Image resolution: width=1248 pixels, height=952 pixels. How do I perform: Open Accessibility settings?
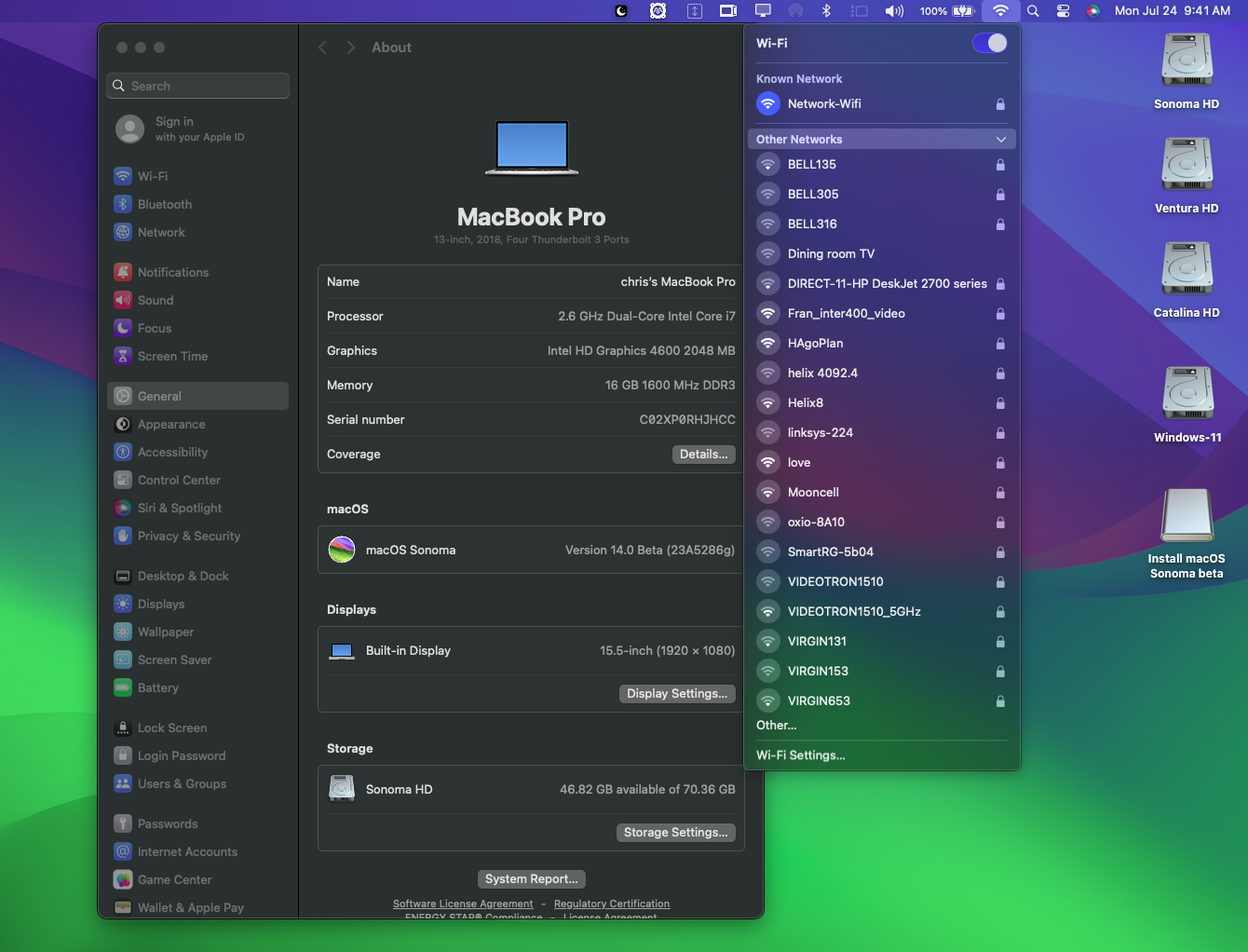pos(197,452)
